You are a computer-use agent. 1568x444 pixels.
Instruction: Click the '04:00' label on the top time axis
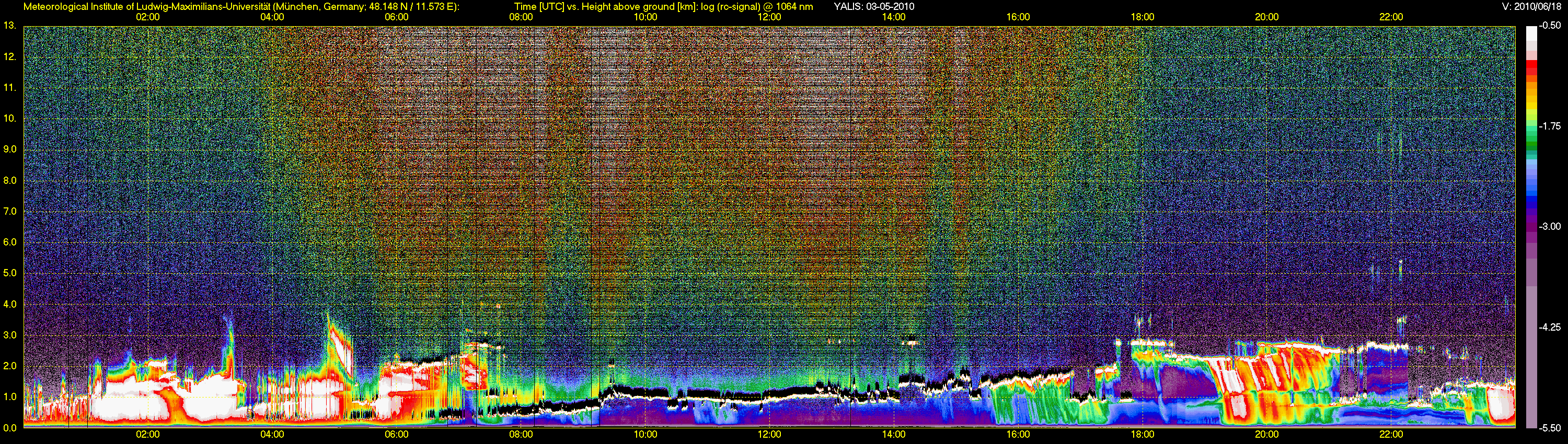(272, 17)
